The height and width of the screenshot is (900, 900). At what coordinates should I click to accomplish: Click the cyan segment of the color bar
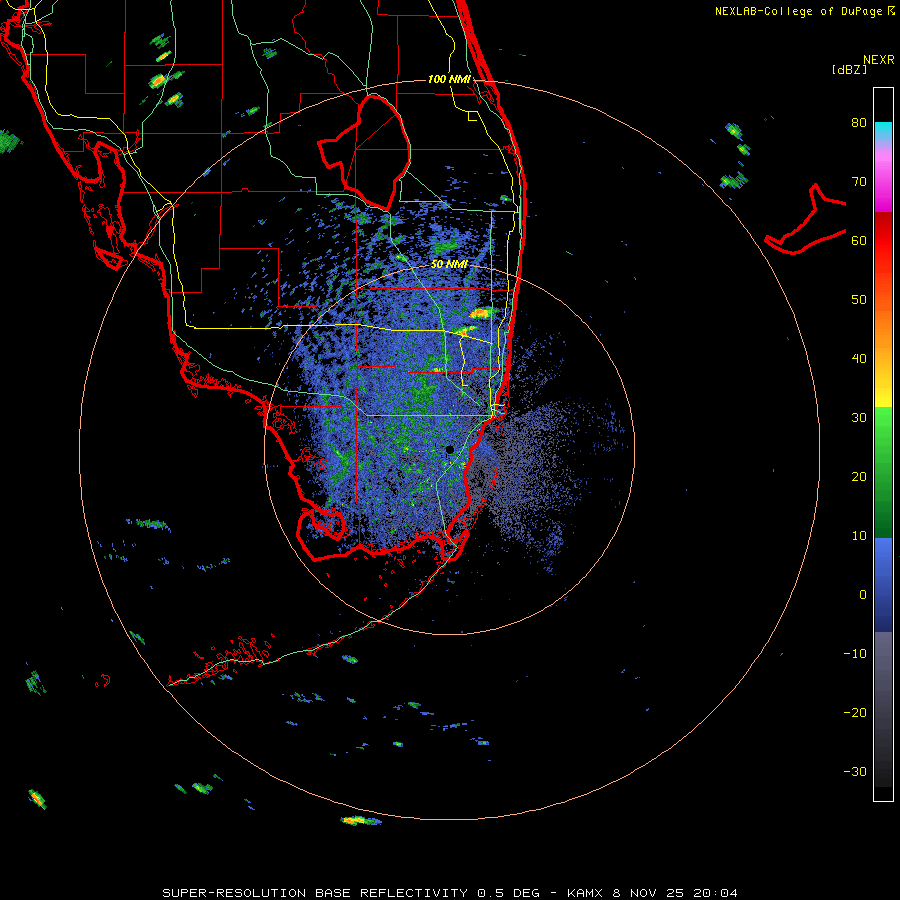click(x=883, y=129)
